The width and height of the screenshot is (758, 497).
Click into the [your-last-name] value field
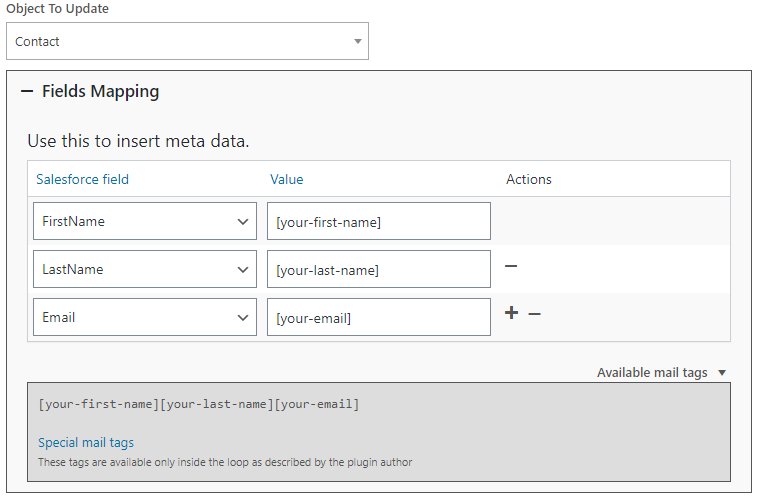coord(378,269)
